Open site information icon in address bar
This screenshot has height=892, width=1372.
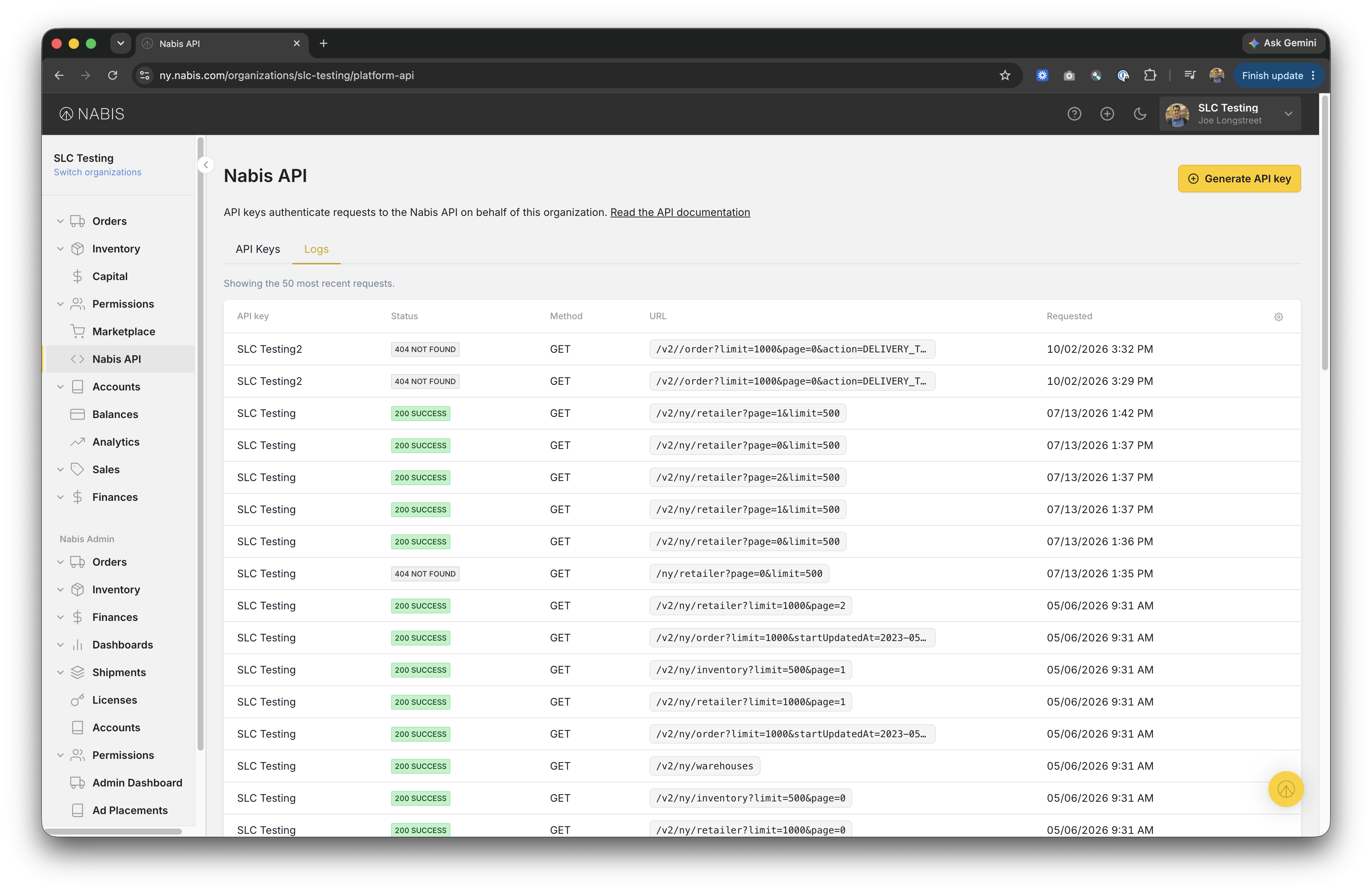(145, 76)
